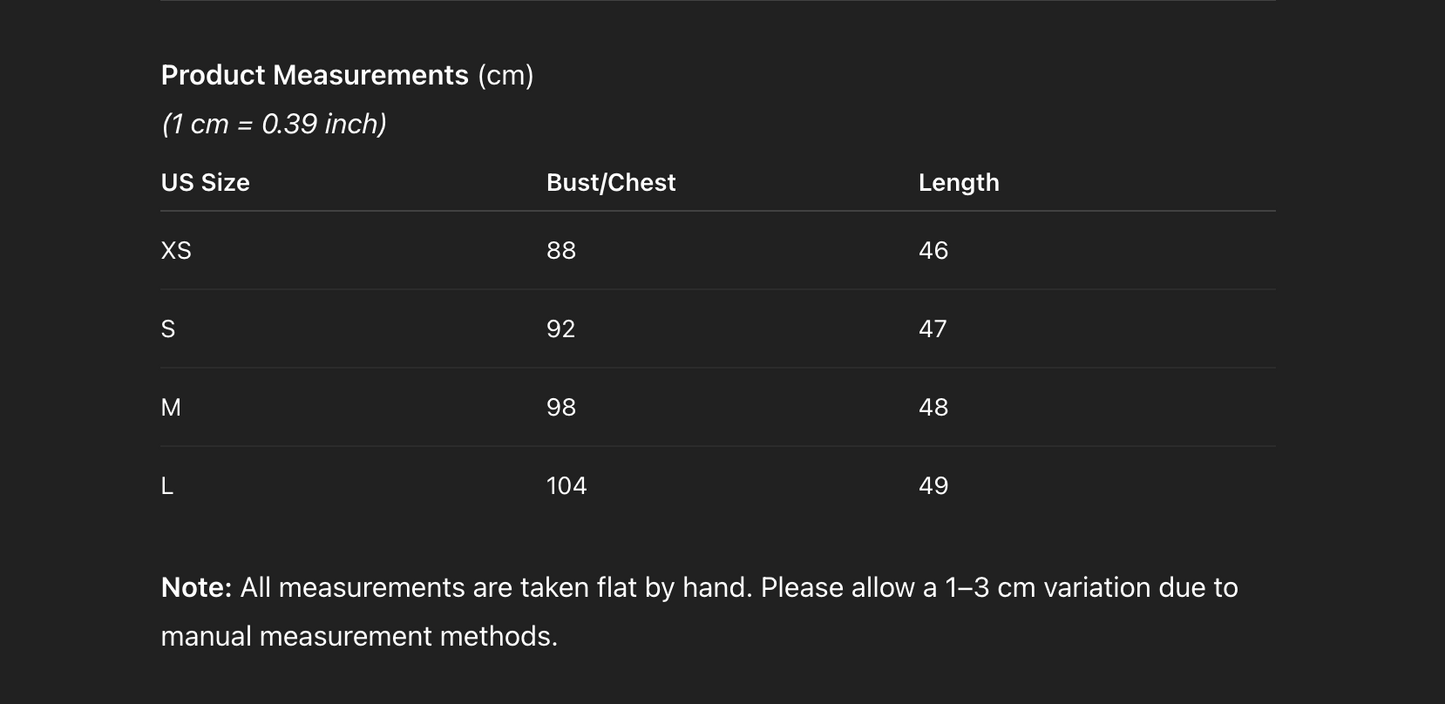Click length value 47 in S row
1445x704 pixels.
[x=933, y=329]
